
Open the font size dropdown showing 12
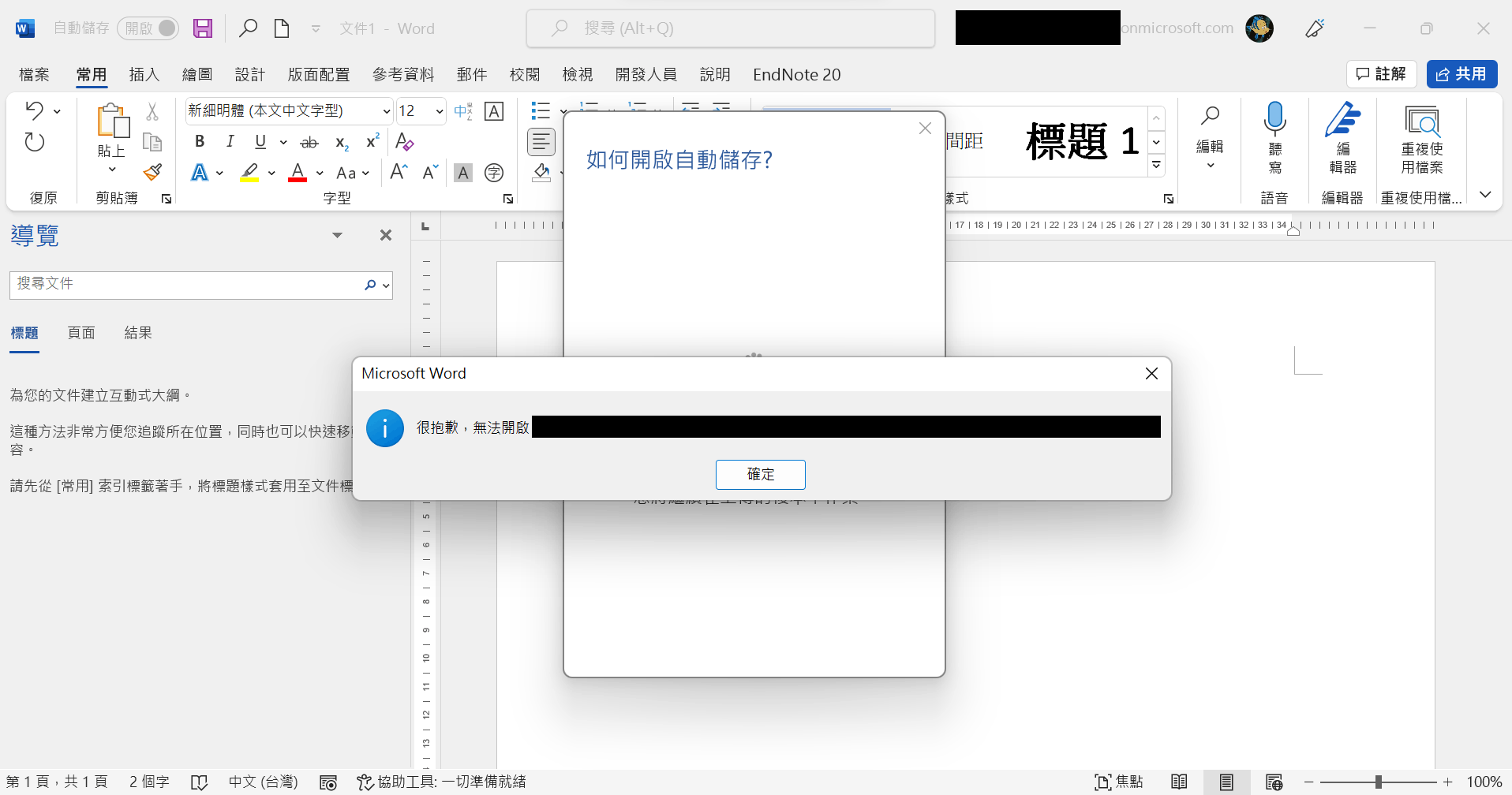[440, 111]
